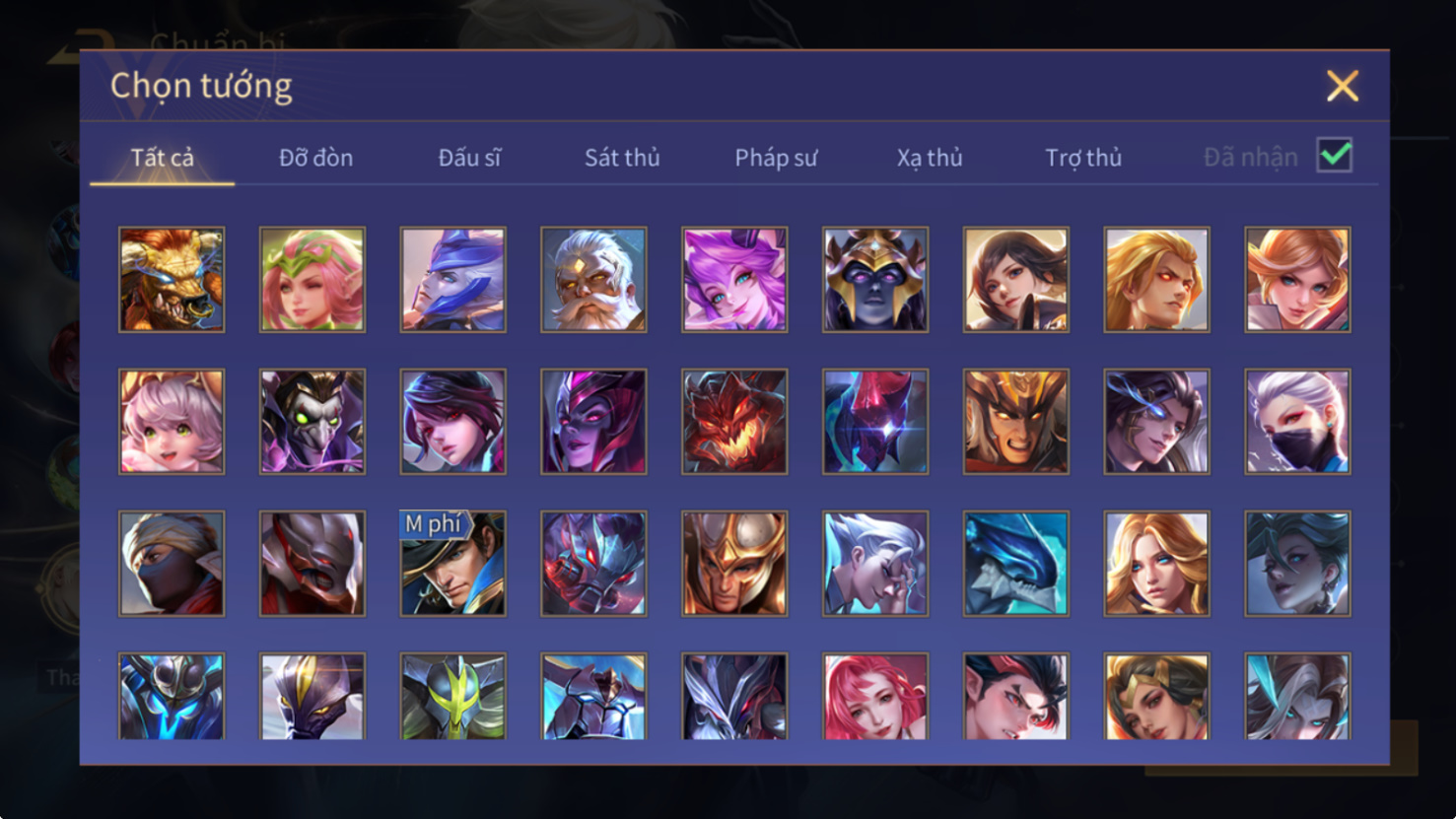This screenshot has width=1456, height=819.
Task: Show the Pháp sư hero category
Action: coord(776,158)
